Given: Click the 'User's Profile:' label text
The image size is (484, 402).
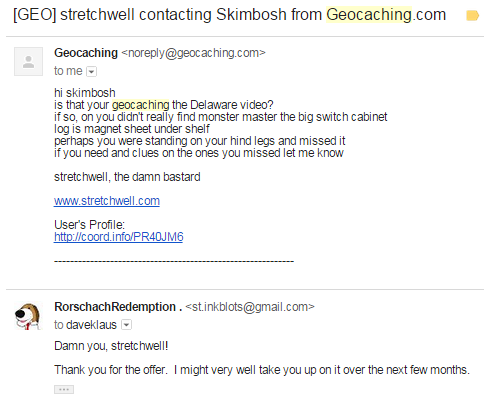Looking at the screenshot, I should [x=89, y=225].
